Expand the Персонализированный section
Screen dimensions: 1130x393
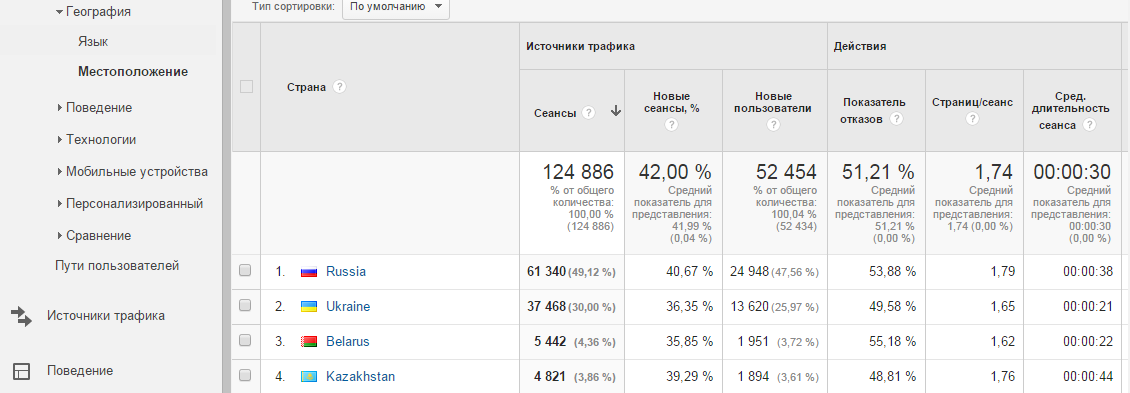(60, 204)
